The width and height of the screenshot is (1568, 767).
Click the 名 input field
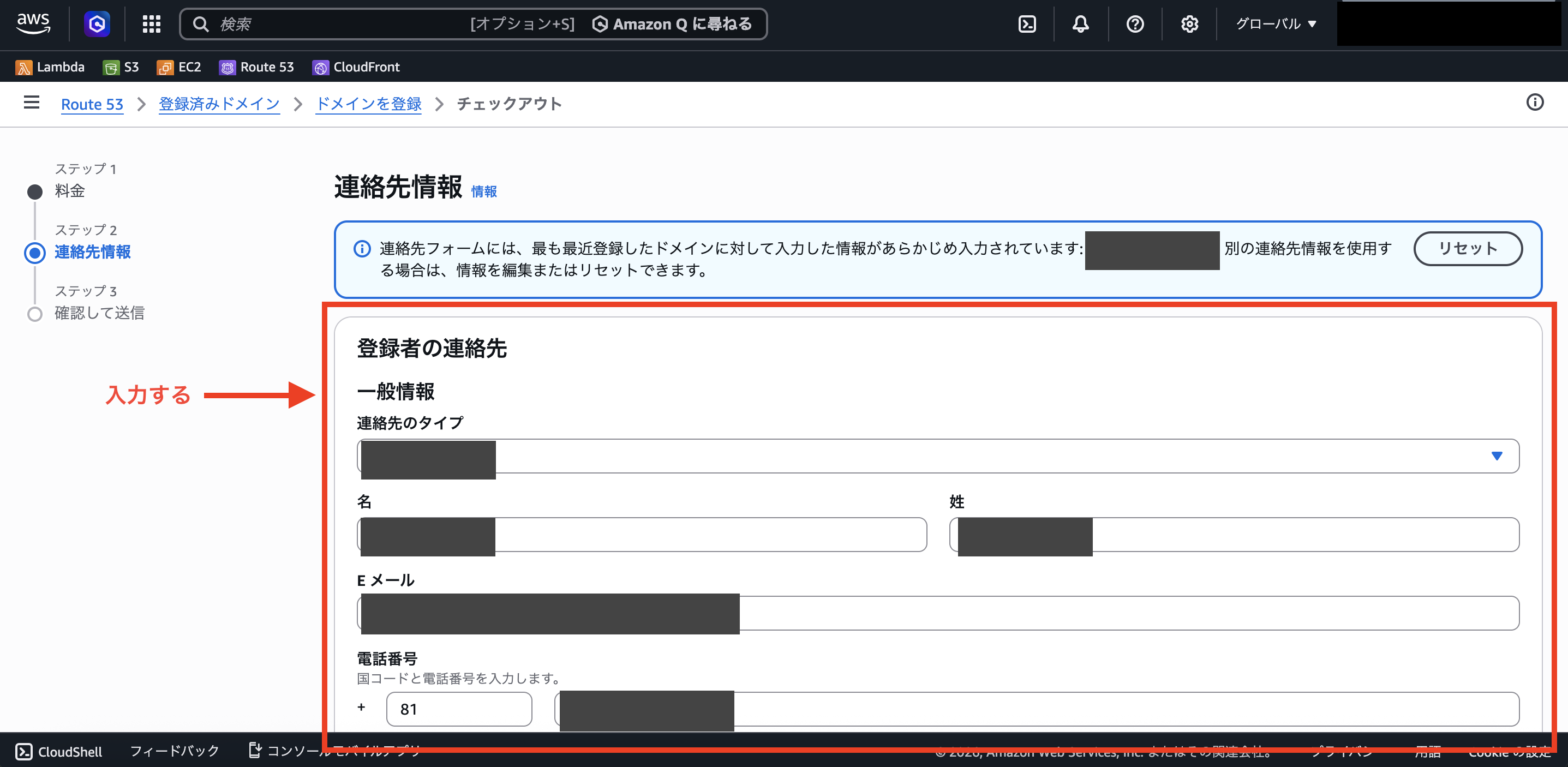coord(642,535)
